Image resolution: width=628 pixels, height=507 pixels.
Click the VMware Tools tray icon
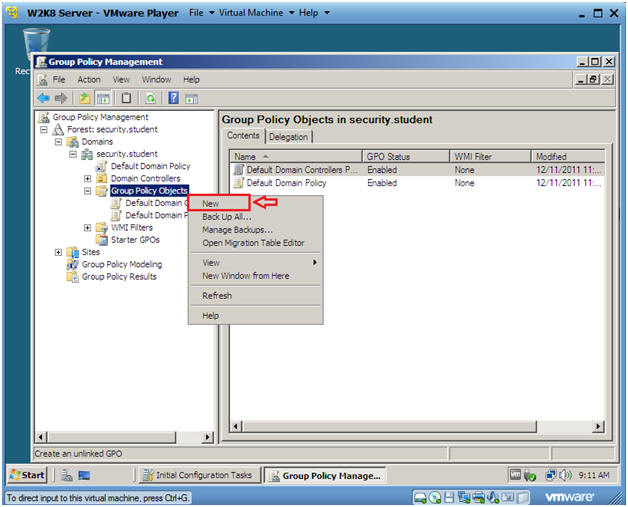tap(515, 475)
